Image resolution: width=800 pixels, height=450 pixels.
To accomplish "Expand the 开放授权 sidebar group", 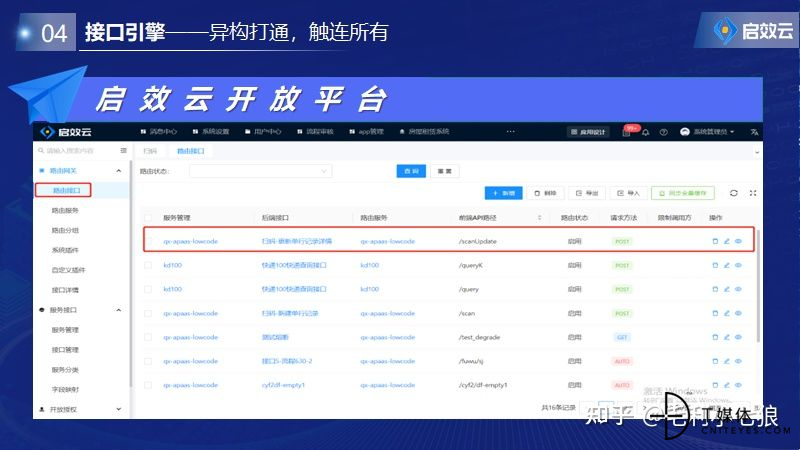I will pyautogui.click(x=118, y=409).
